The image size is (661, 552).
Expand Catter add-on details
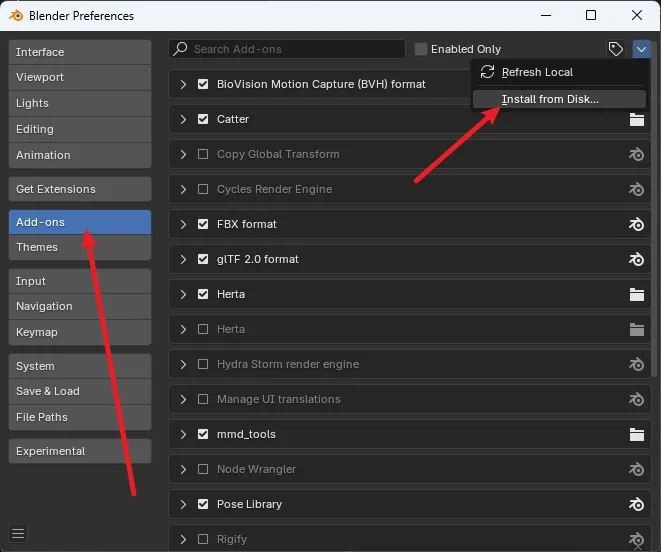[183, 119]
